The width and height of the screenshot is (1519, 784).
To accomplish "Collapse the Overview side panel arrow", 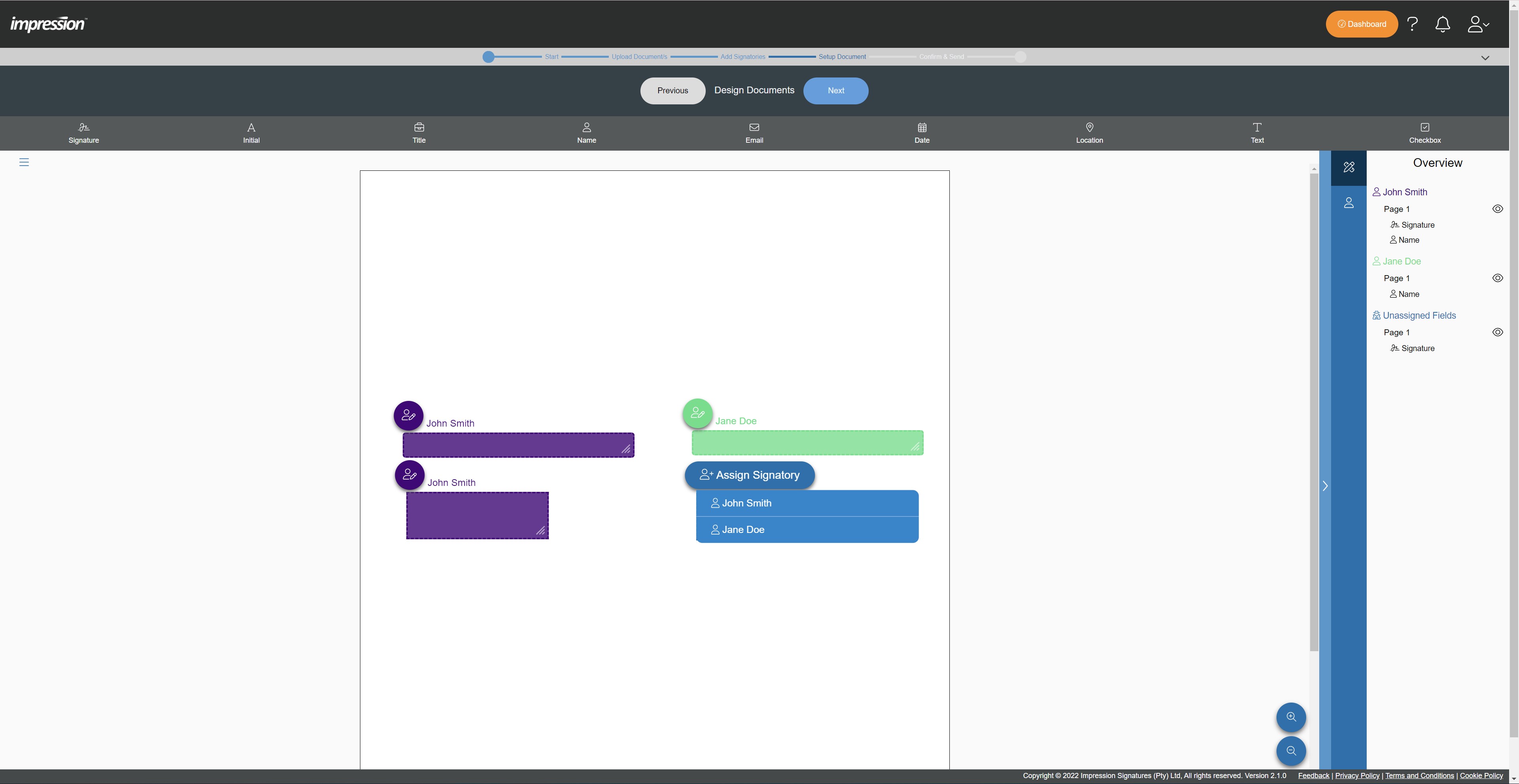I will coord(1325,486).
